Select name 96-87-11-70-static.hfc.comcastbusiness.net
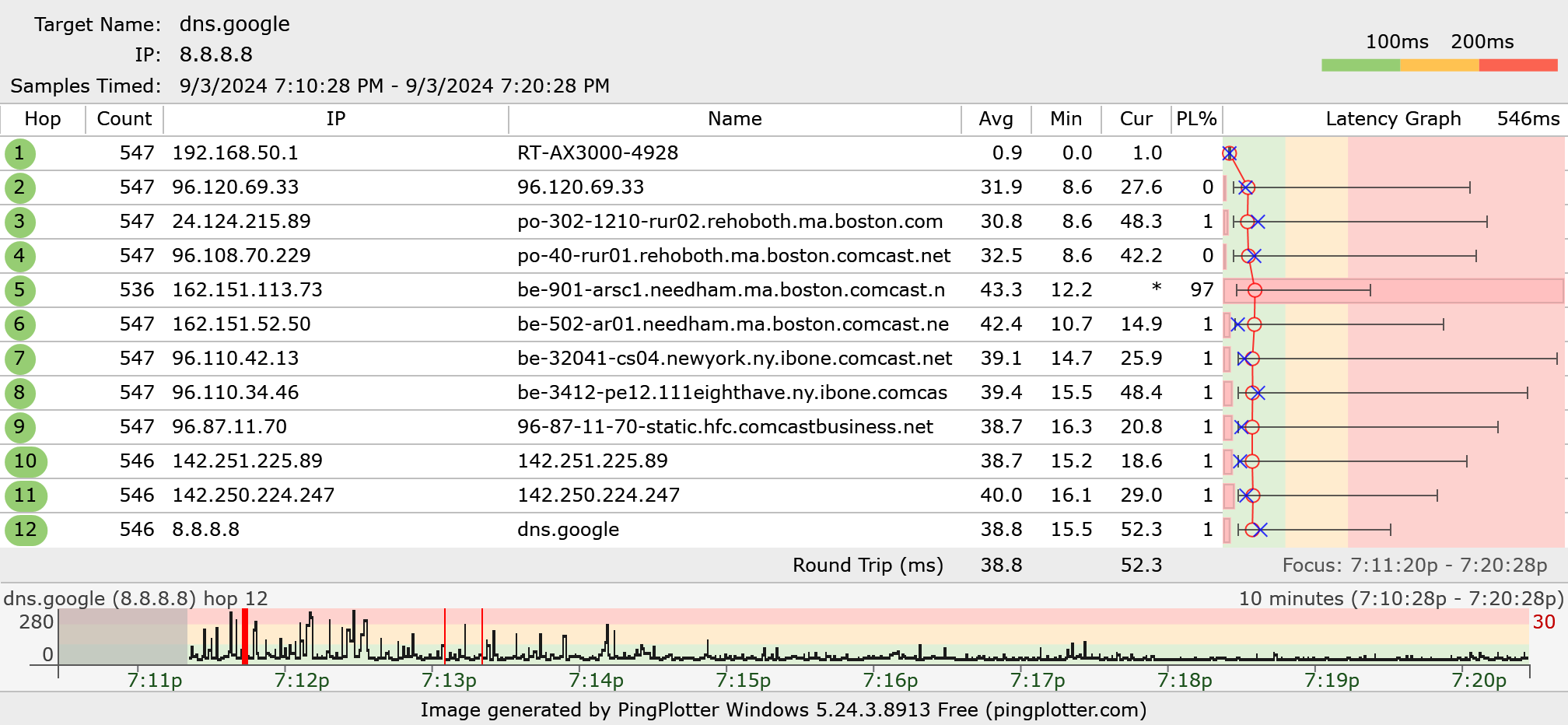Image resolution: width=1568 pixels, height=725 pixels. point(726,427)
